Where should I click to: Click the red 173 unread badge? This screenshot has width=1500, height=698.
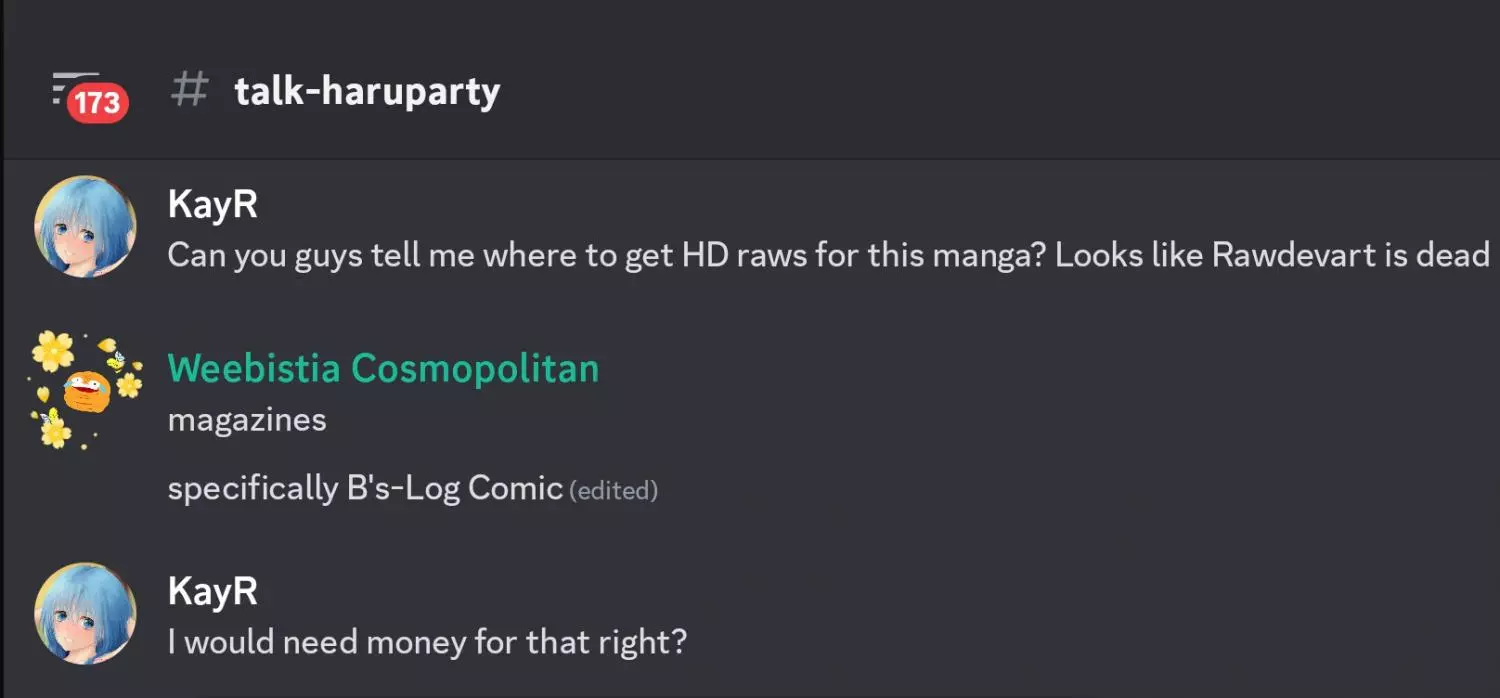[x=97, y=103]
